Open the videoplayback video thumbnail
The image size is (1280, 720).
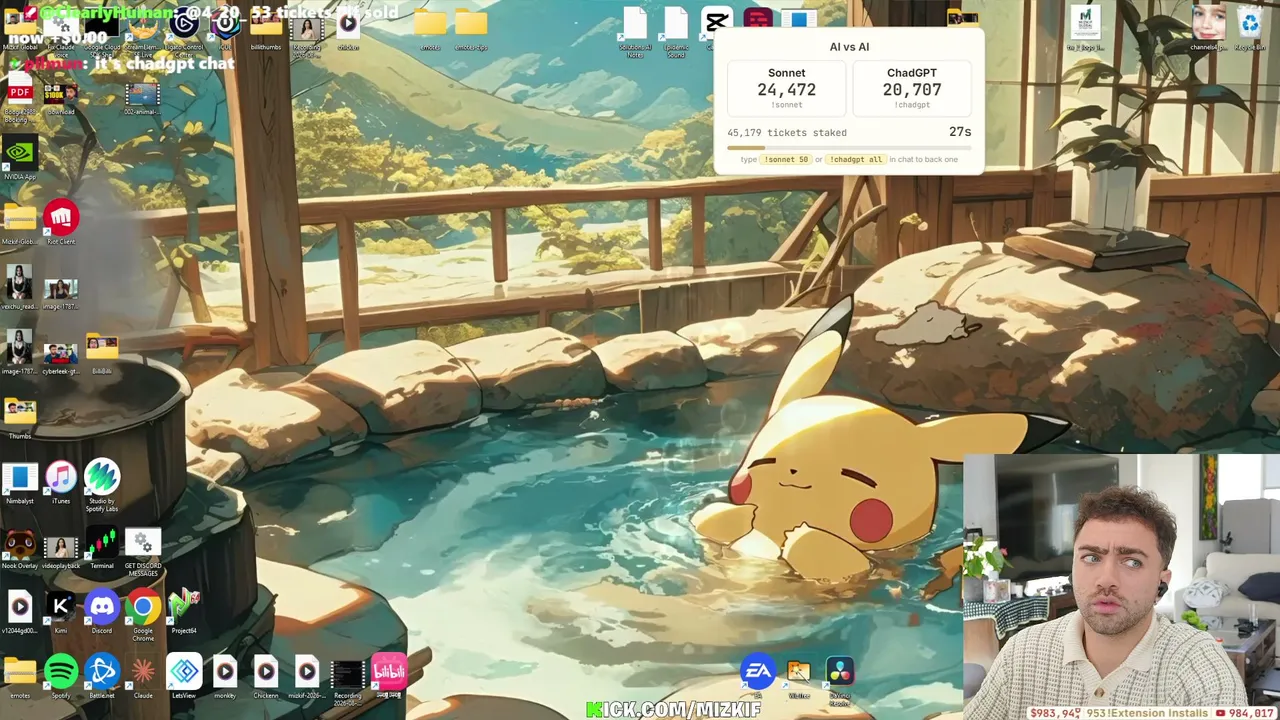click(61, 550)
